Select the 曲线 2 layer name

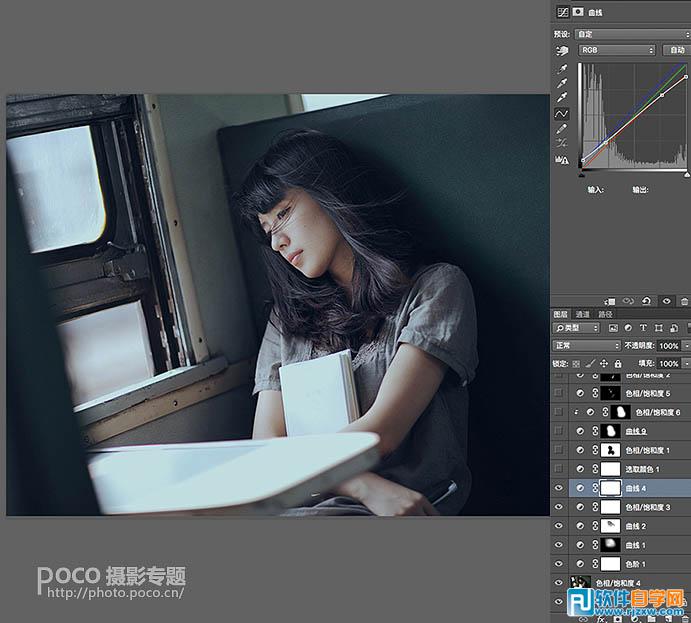tap(635, 526)
